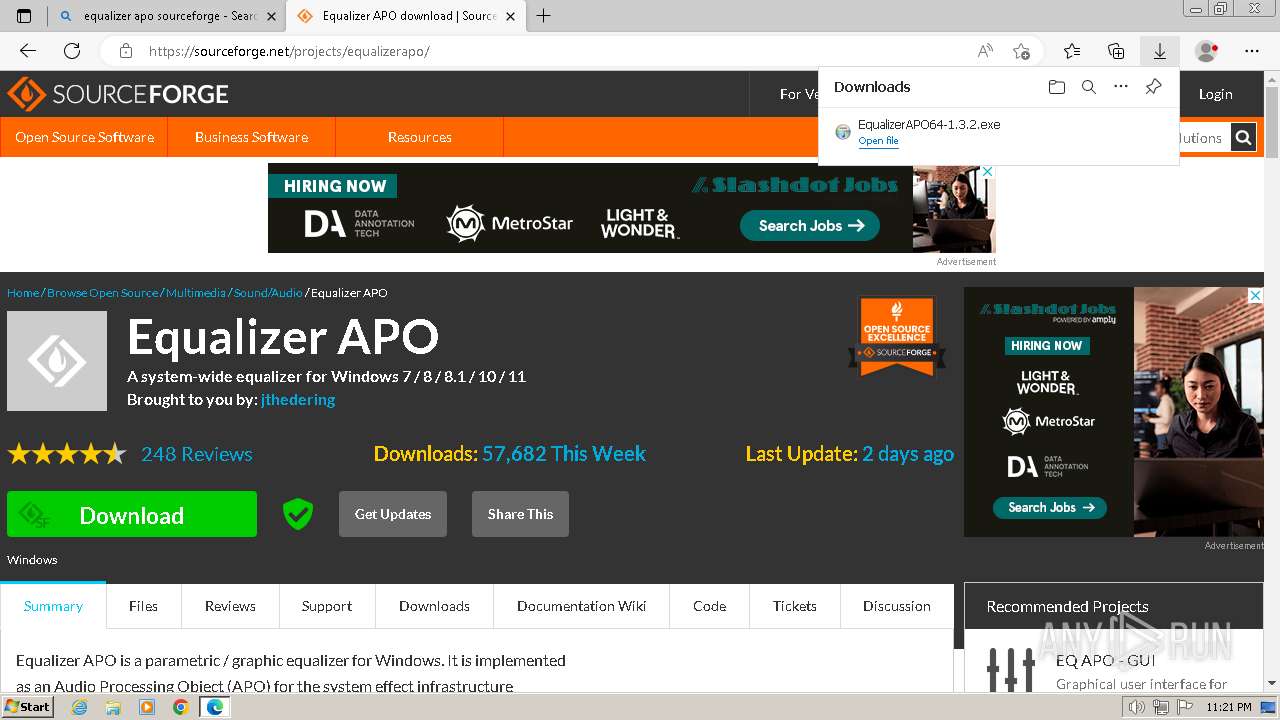The width and height of the screenshot is (1280, 720).
Task: Open the Resources menu
Action: tap(420, 137)
